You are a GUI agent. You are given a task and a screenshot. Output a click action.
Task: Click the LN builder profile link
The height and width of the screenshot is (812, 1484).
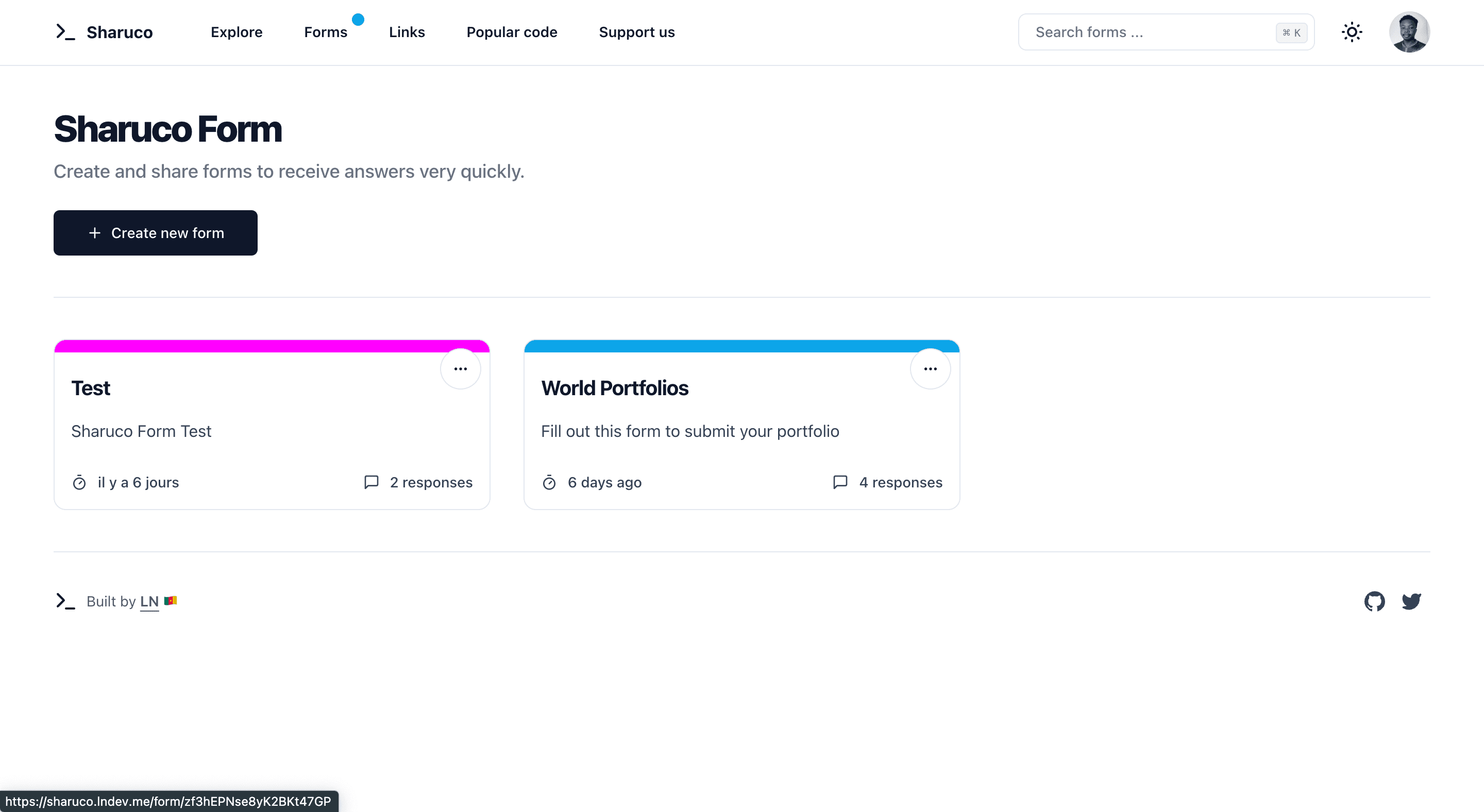click(151, 601)
